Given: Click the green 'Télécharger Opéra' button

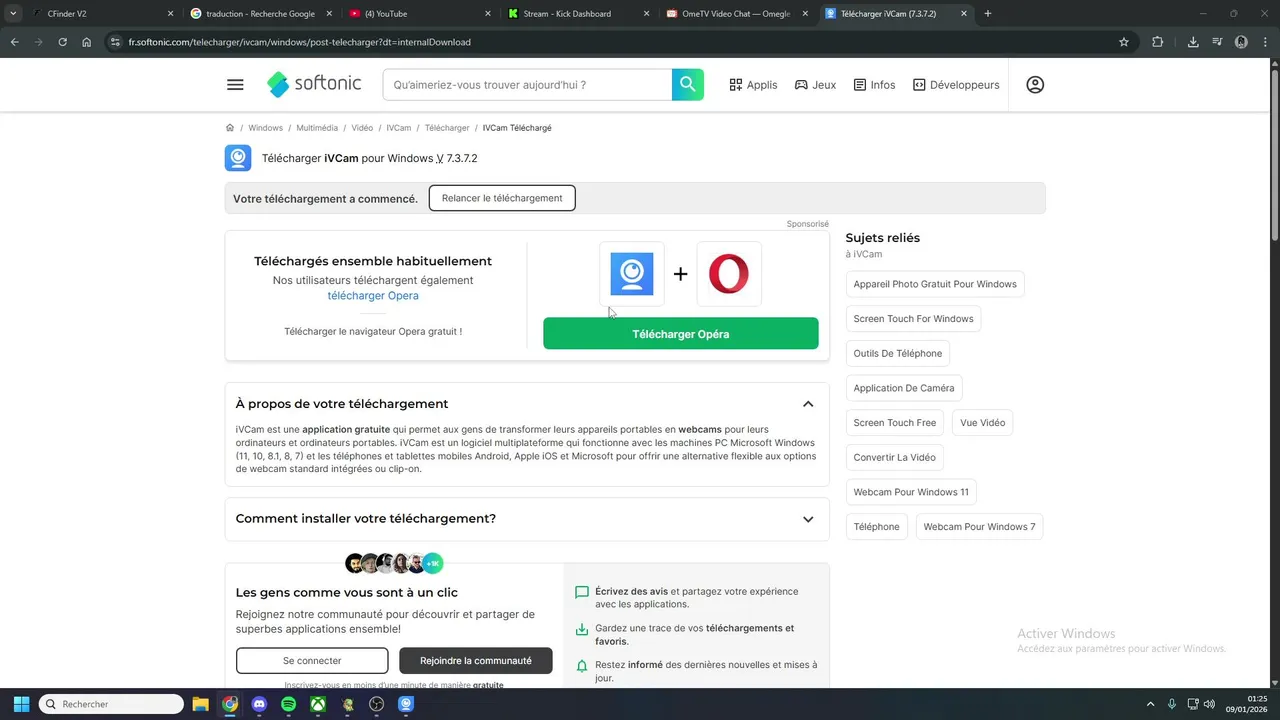Looking at the screenshot, I should click(x=681, y=334).
